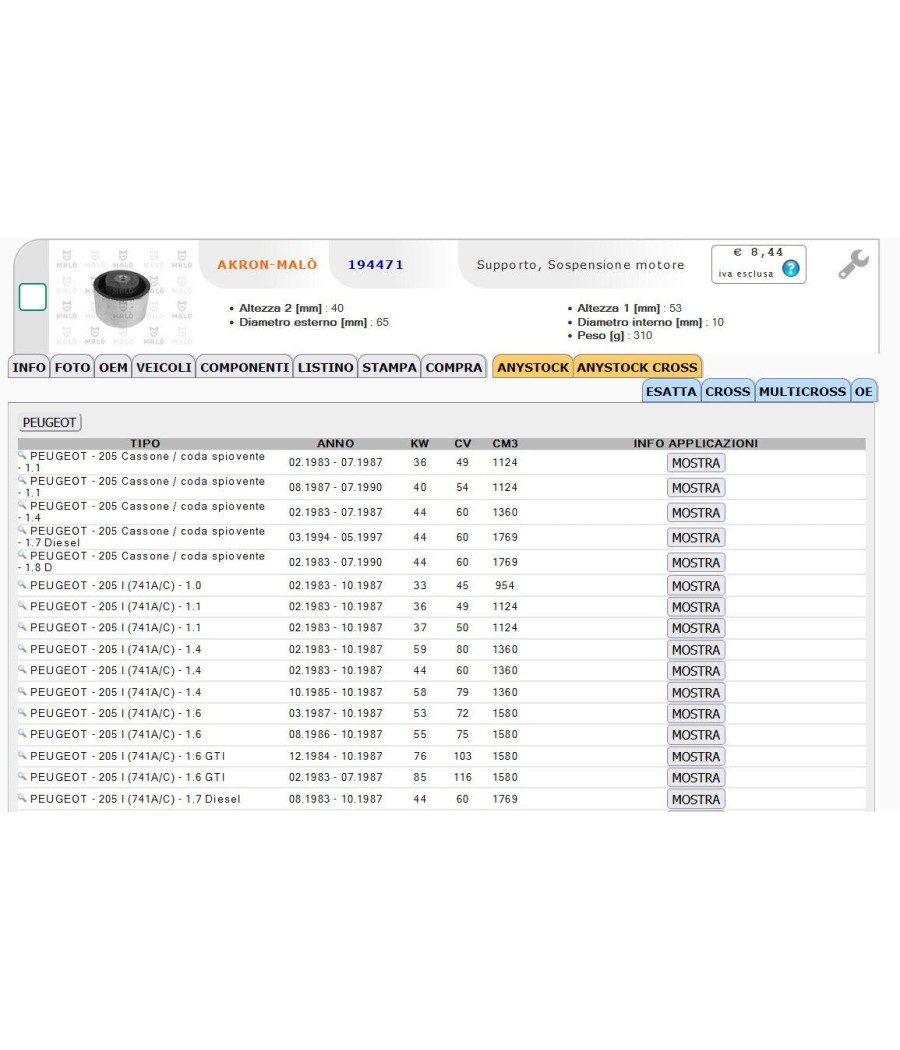Switch to the OE tab
This screenshot has width=900, height=1050.
(x=863, y=391)
